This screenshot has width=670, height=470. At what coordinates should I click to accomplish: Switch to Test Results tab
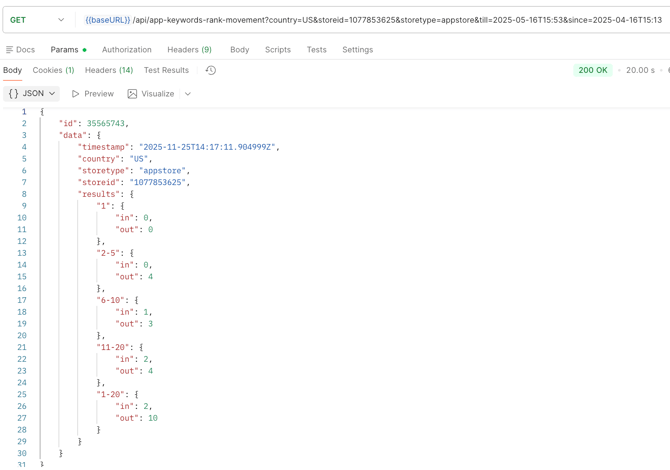[x=166, y=71]
